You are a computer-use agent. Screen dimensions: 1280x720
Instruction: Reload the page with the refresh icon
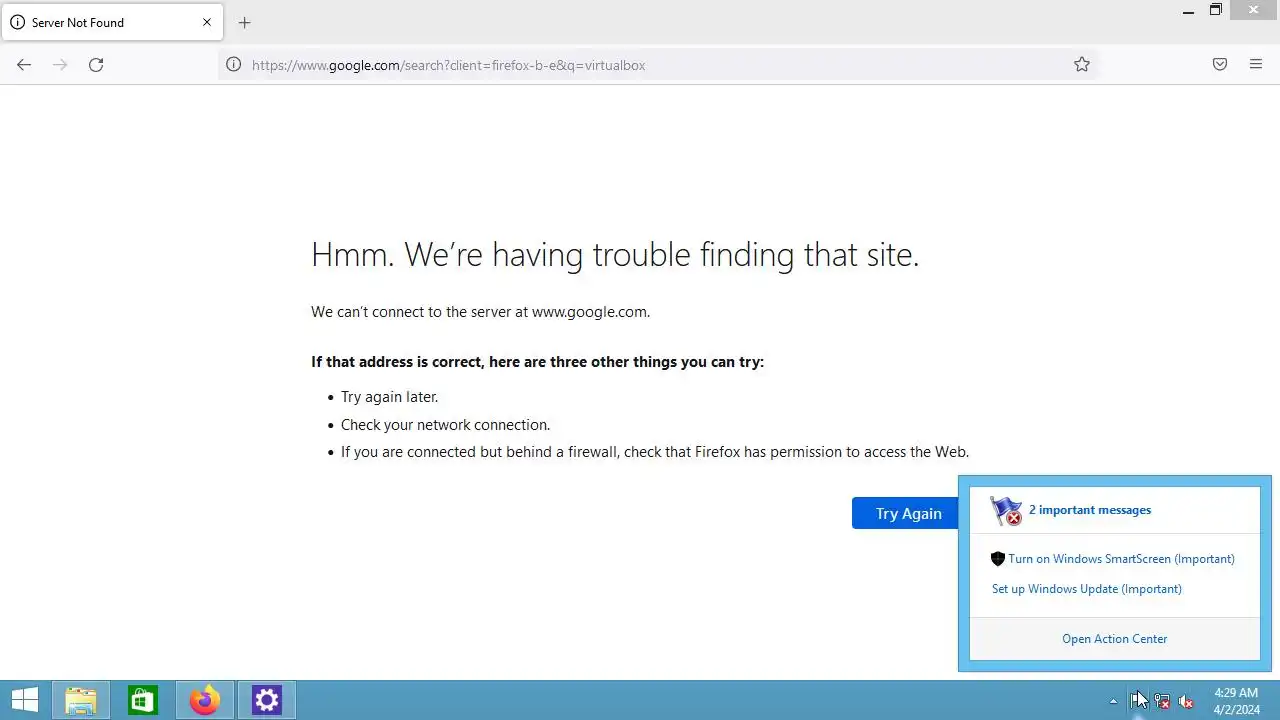click(96, 65)
